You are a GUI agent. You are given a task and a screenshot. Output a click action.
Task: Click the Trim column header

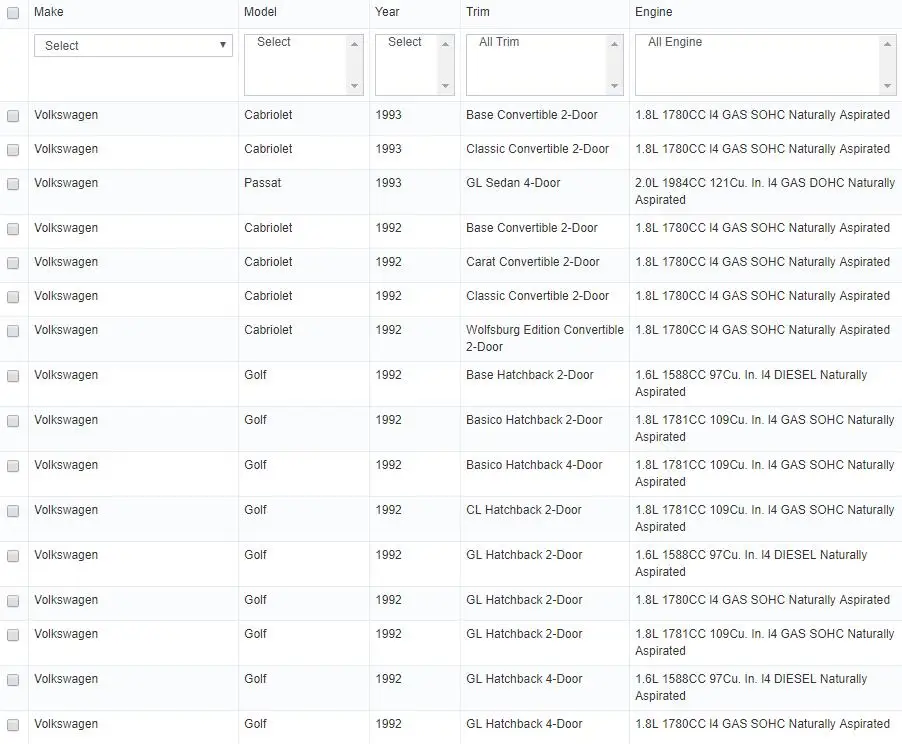pos(477,12)
